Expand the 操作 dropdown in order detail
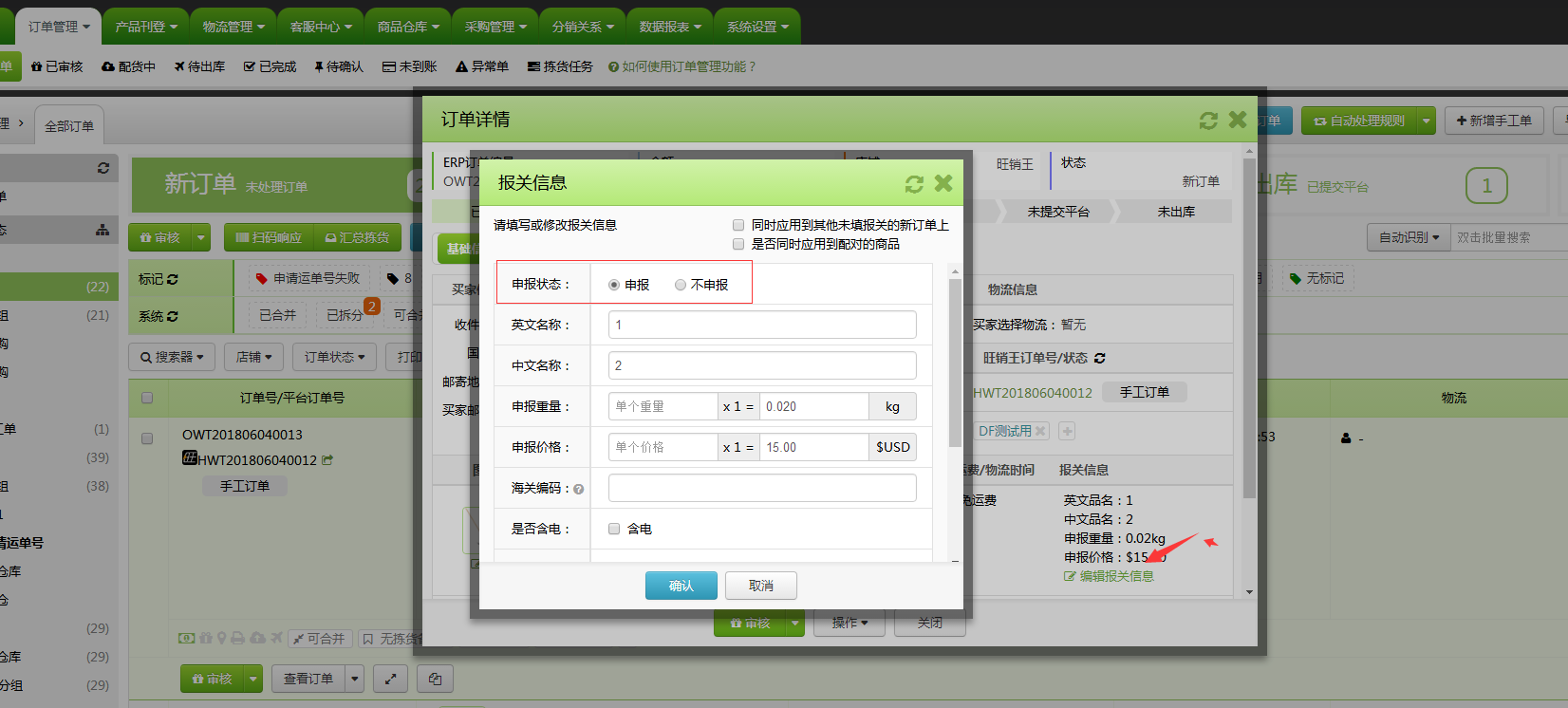The image size is (1568, 708). [x=849, y=624]
